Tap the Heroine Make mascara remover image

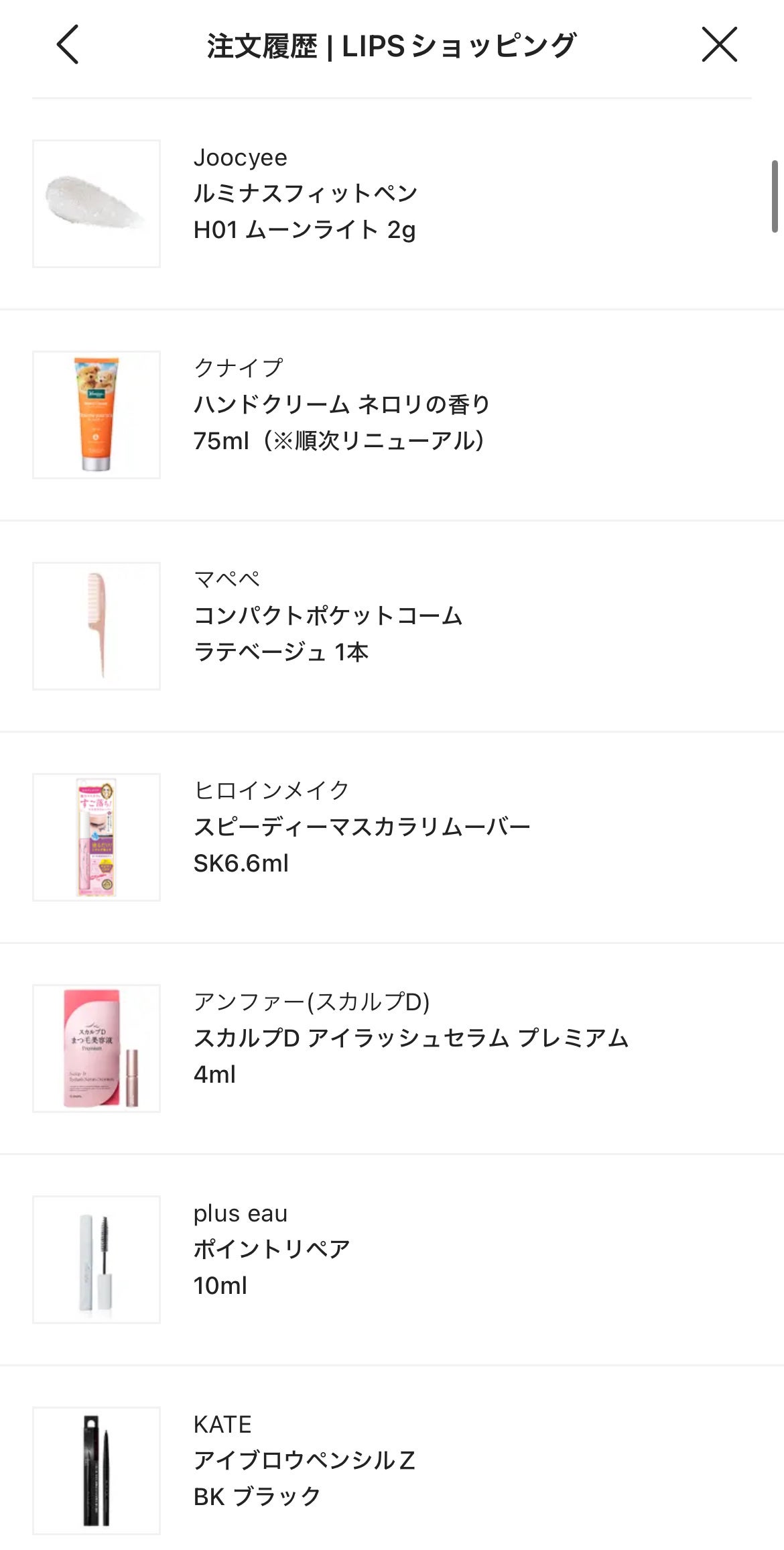point(96,837)
